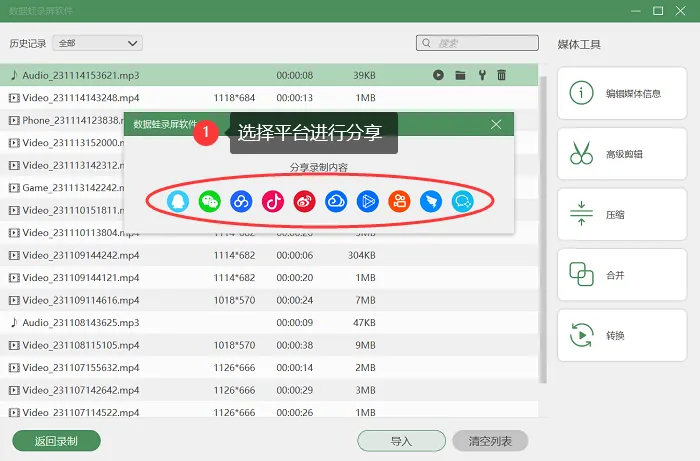Click film icon beside Game_231113142242

point(14,188)
